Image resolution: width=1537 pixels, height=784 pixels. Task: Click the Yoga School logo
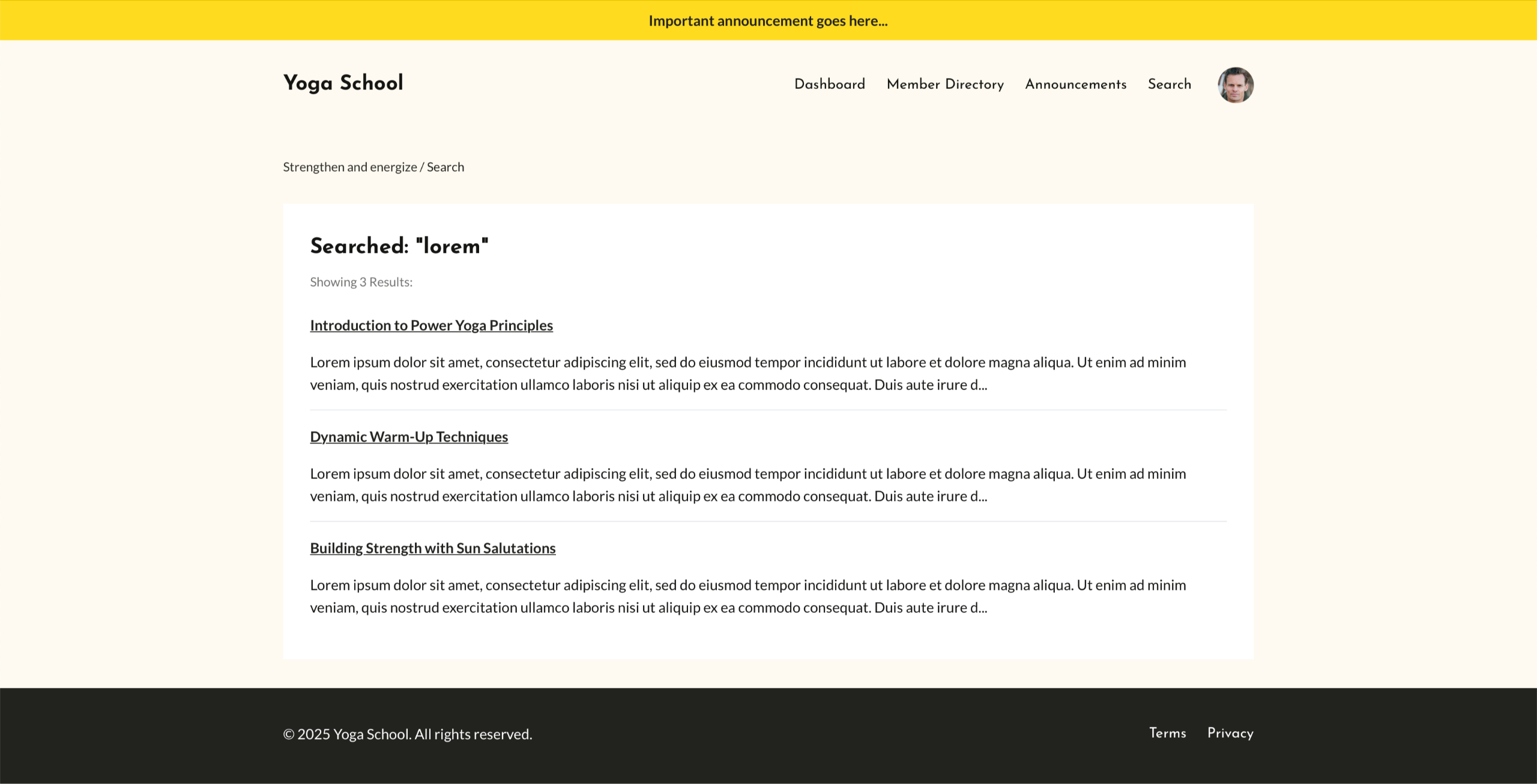[343, 83]
